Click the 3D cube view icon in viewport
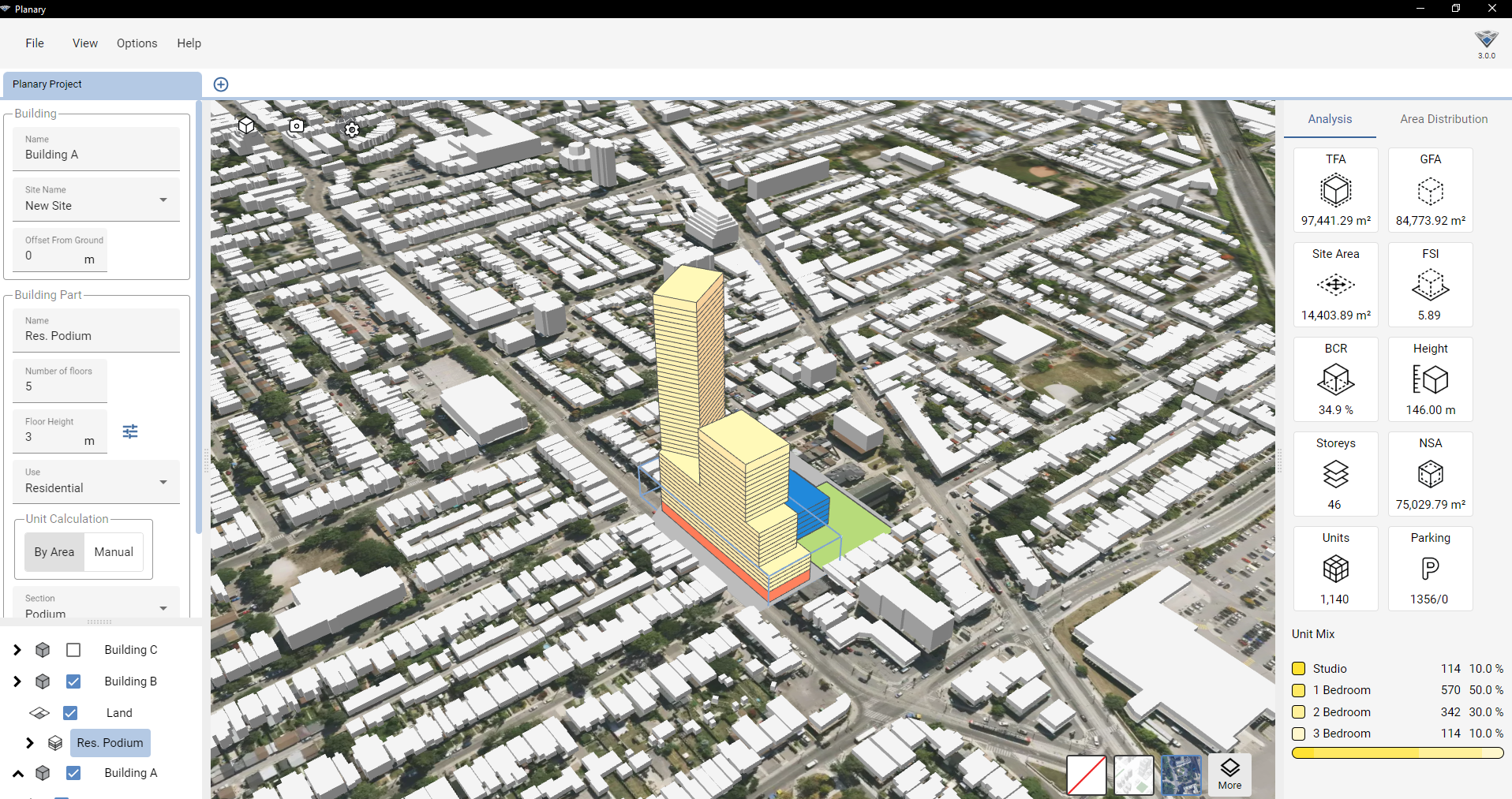Image resolution: width=1512 pixels, height=799 pixels. pos(247,125)
